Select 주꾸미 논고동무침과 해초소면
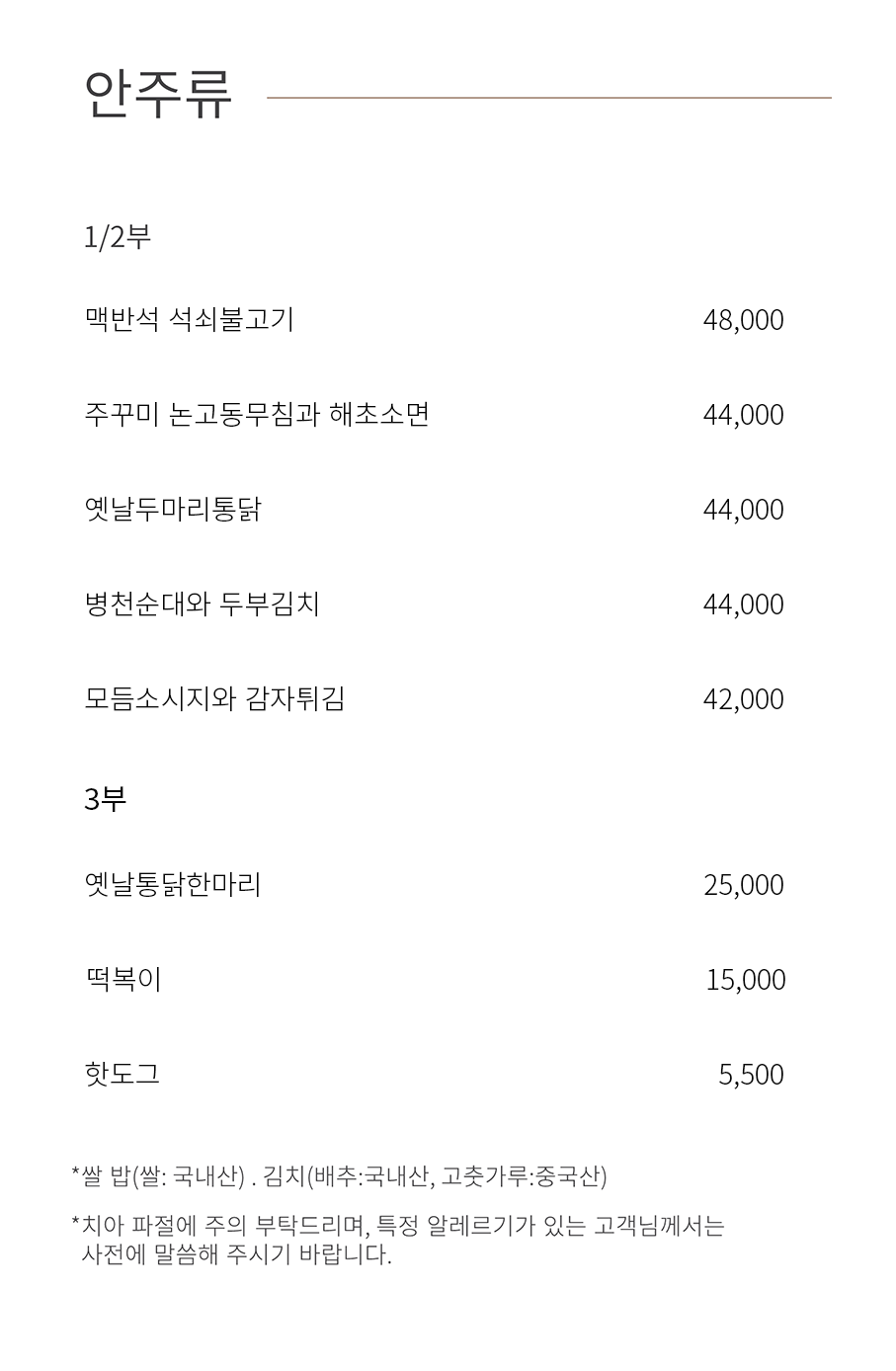896x1371 pixels. (x=257, y=414)
